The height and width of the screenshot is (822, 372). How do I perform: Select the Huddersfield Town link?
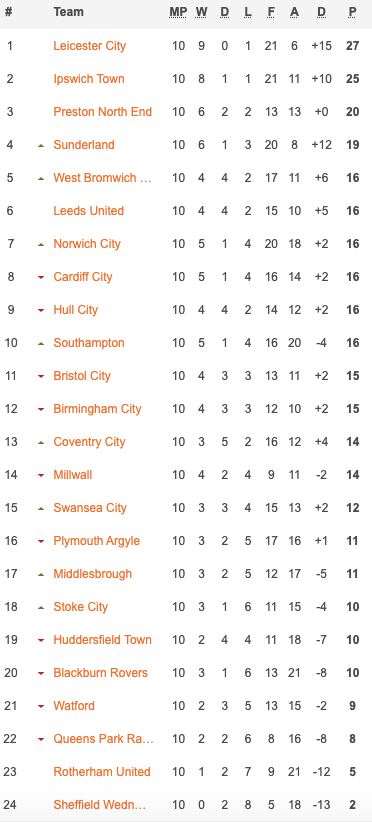click(102, 640)
